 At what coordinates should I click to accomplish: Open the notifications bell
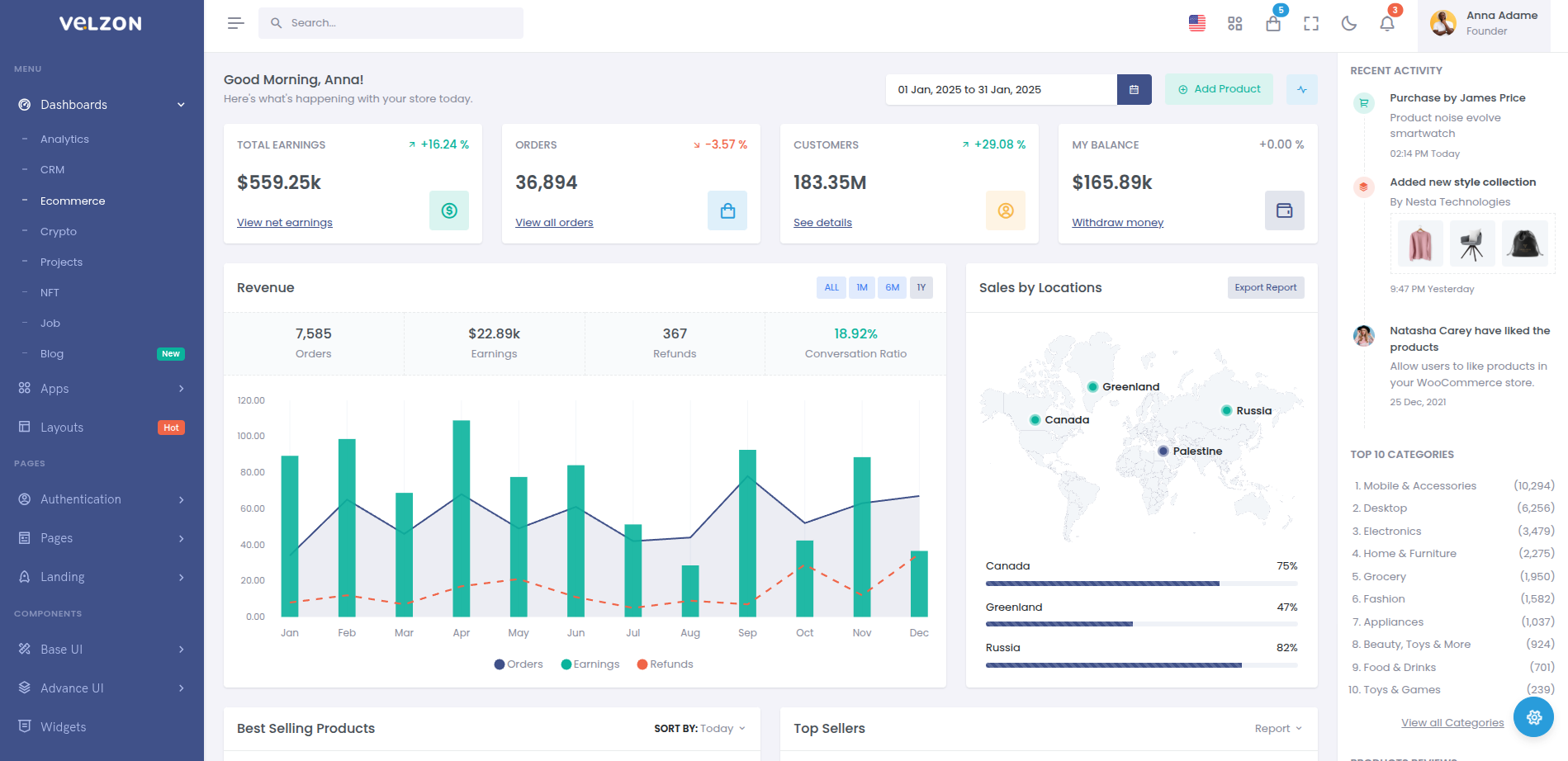point(1386,23)
